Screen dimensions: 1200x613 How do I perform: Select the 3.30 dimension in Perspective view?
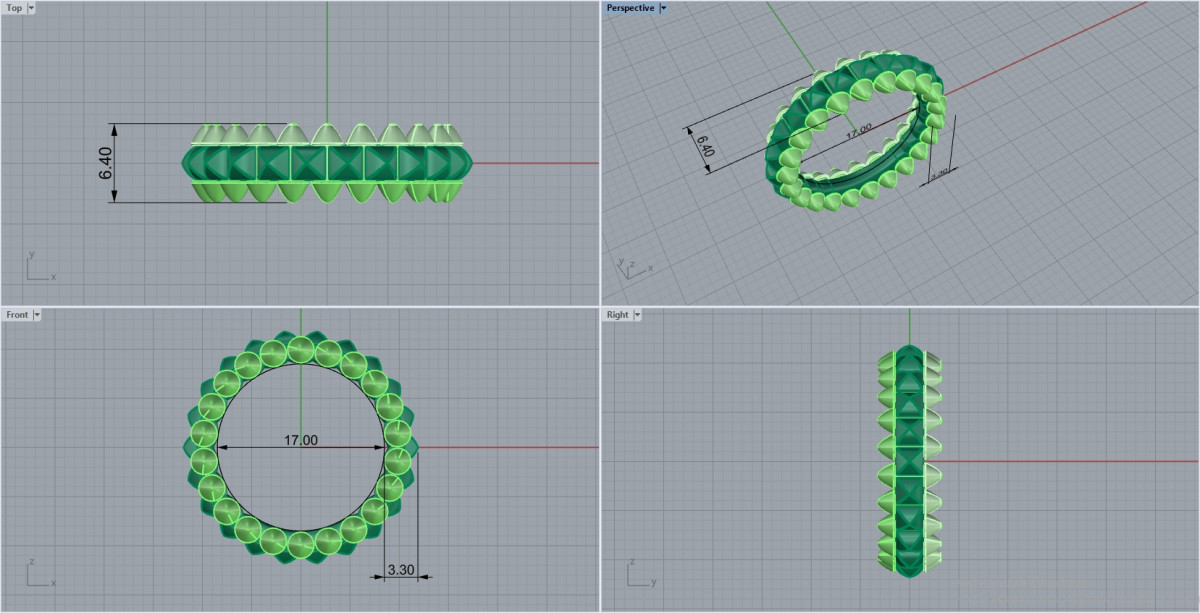point(939,174)
